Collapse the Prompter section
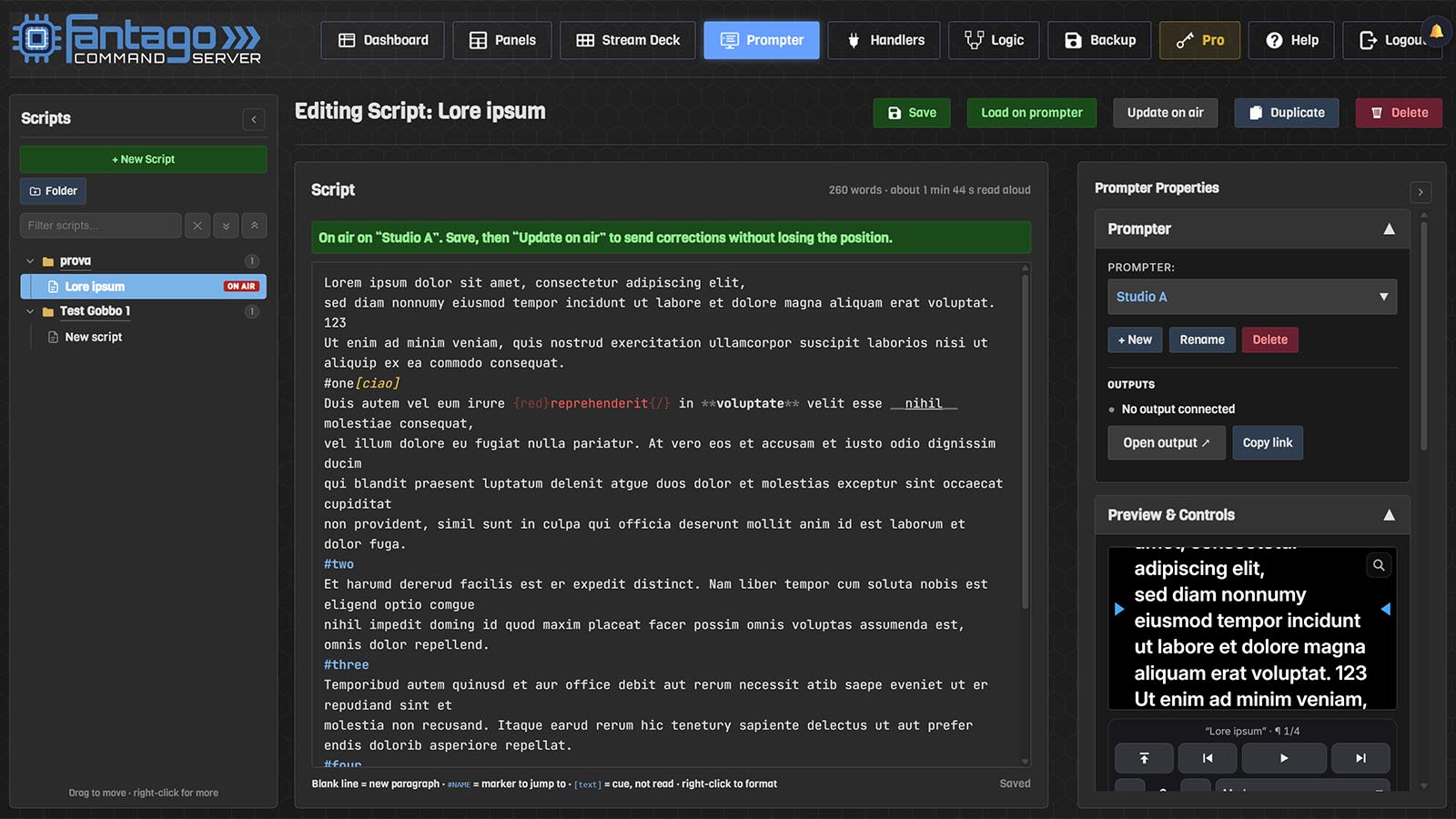The height and width of the screenshot is (819, 1456). [x=1389, y=229]
